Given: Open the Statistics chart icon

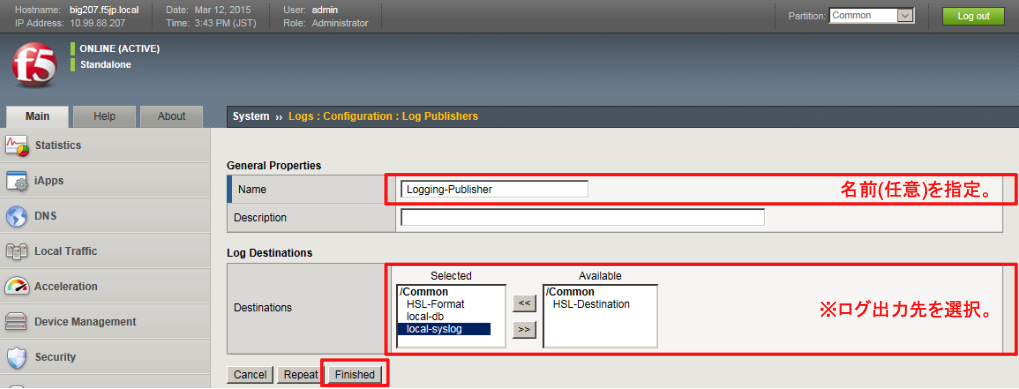Looking at the screenshot, I should click(18, 145).
